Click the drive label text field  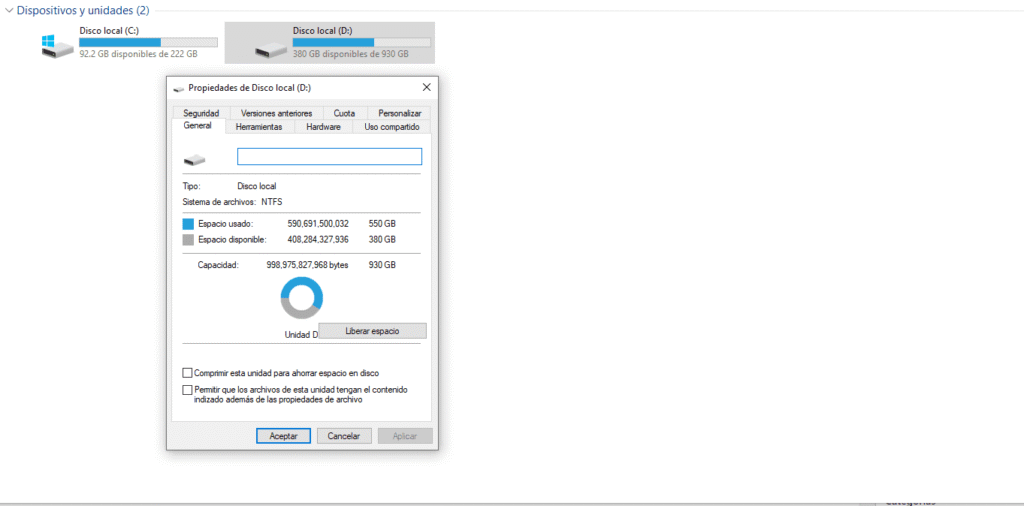coord(329,157)
